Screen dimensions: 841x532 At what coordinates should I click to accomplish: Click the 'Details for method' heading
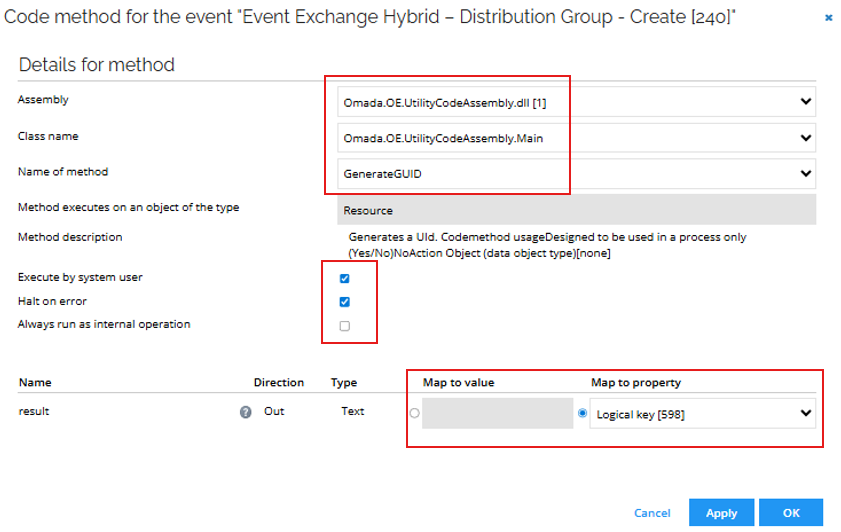(x=97, y=65)
